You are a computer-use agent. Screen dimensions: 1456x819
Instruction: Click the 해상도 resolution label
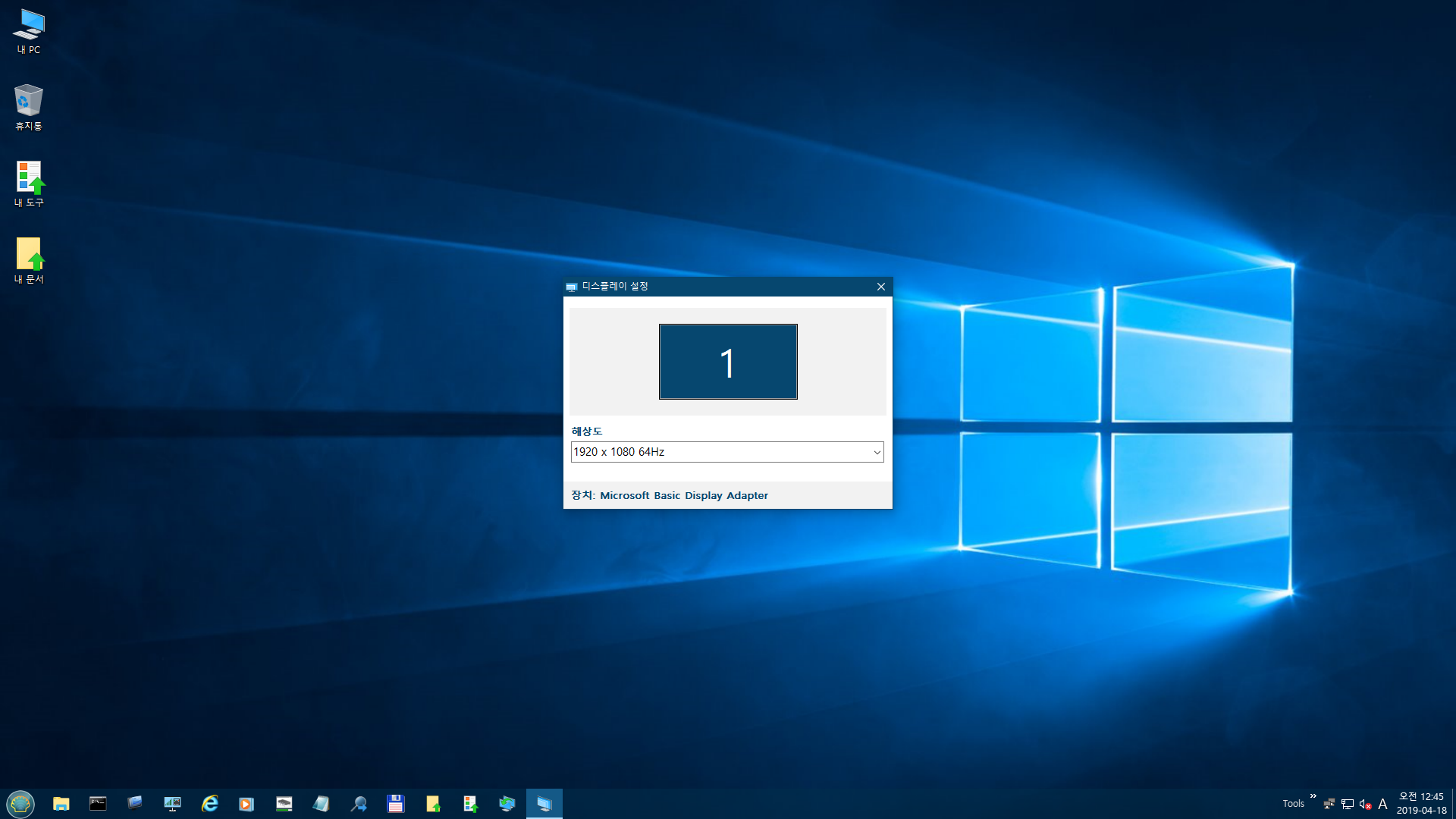click(x=587, y=431)
